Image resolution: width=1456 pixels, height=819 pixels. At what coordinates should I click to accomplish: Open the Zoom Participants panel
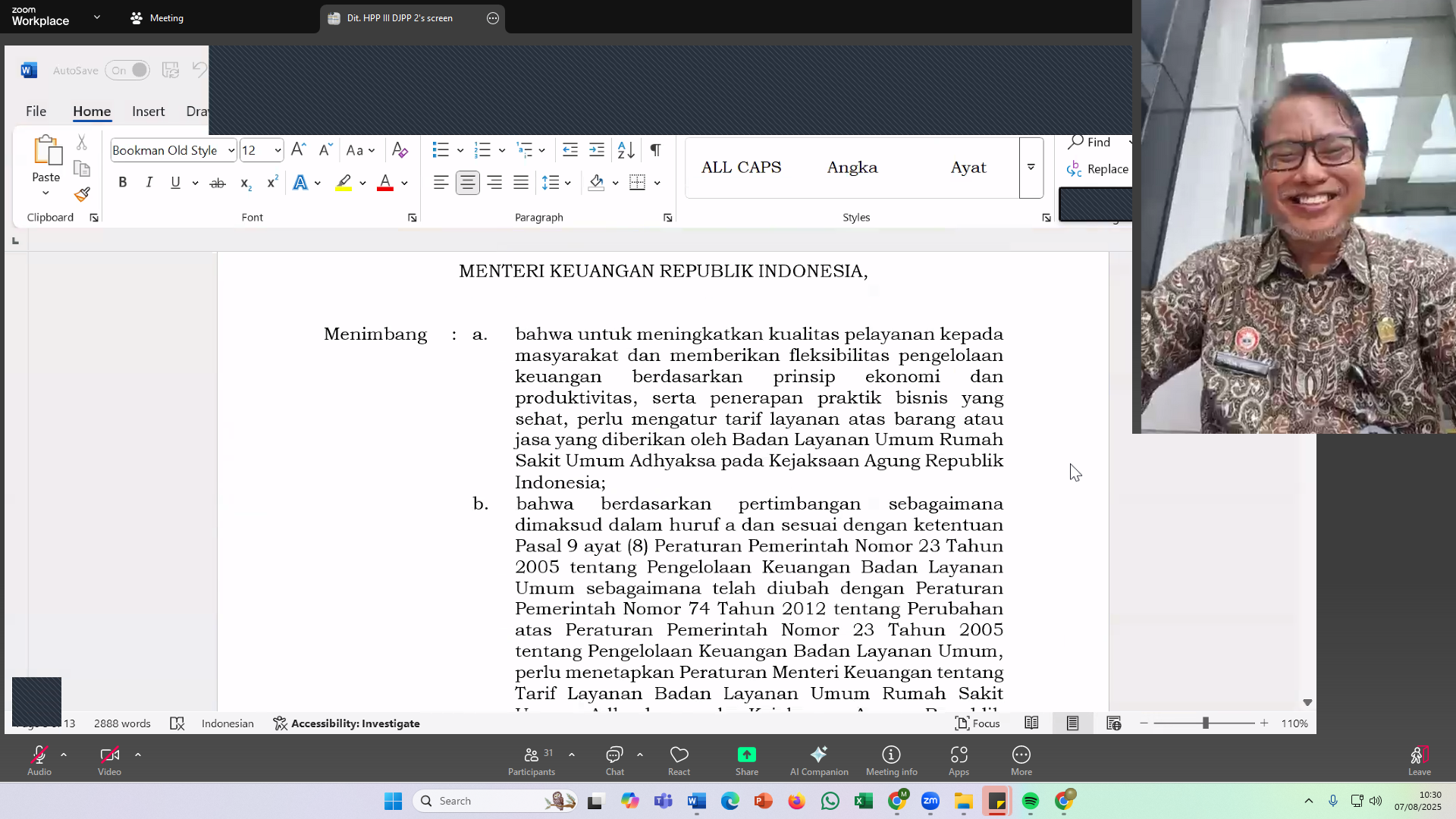(532, 761)
